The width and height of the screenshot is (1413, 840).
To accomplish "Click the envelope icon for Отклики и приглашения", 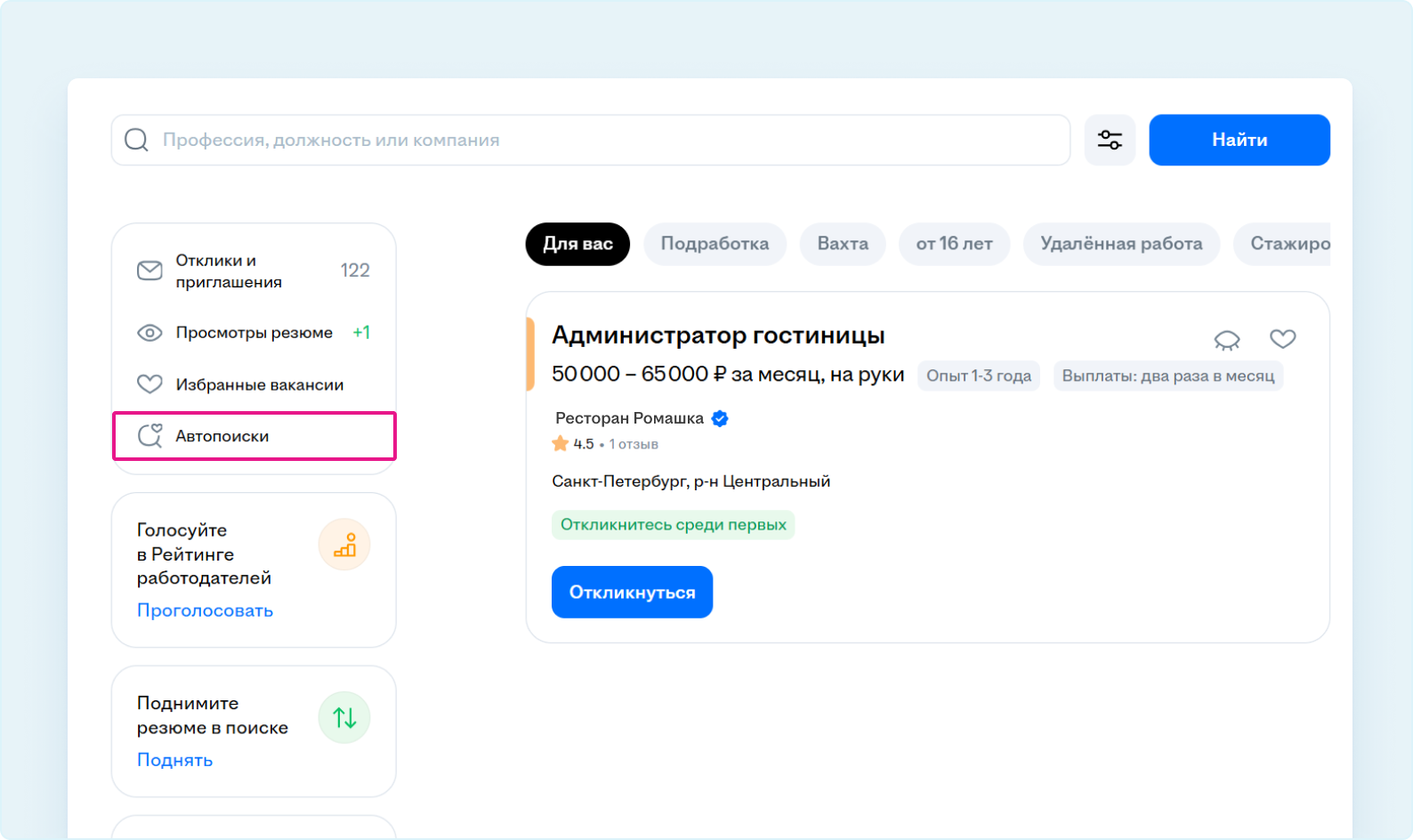I will click(x=149, y=271).
